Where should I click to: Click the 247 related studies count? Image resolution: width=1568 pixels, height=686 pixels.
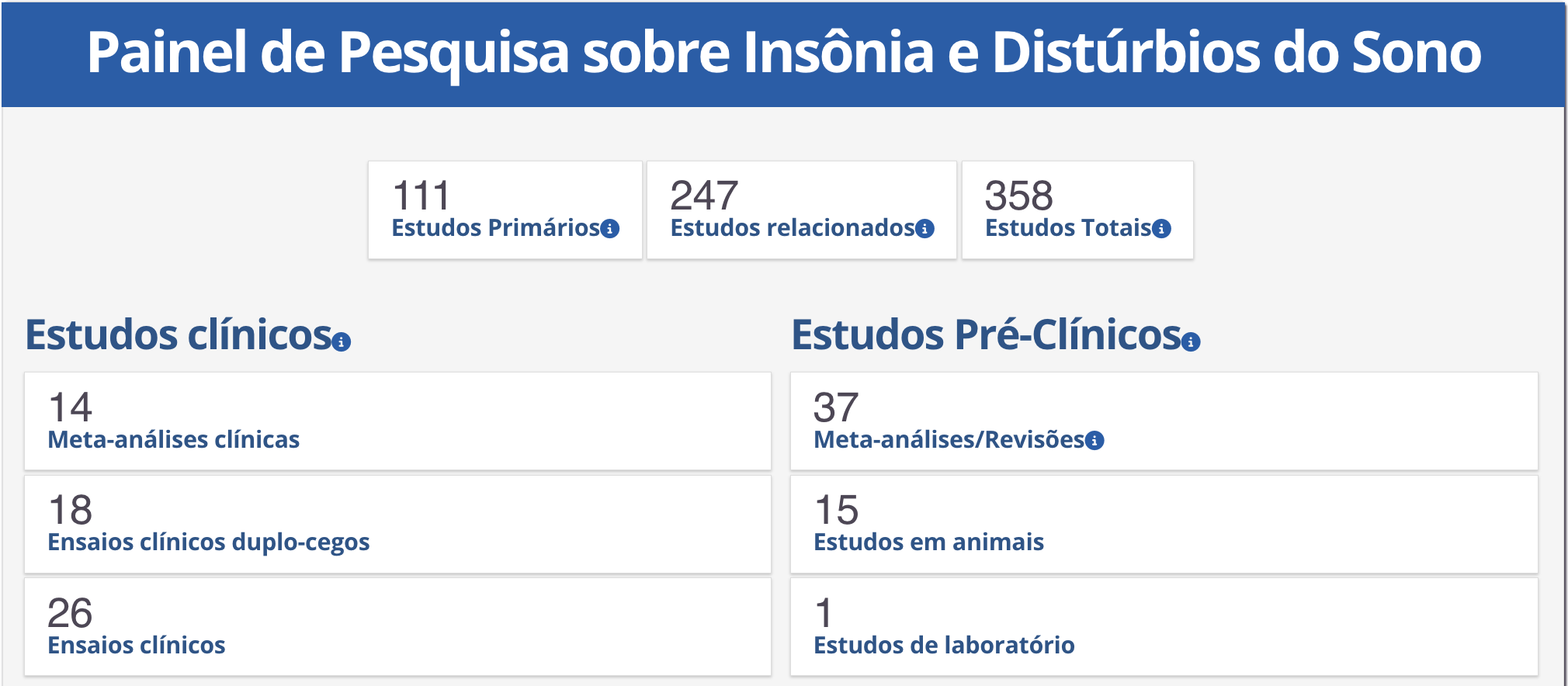pos(703,196)
